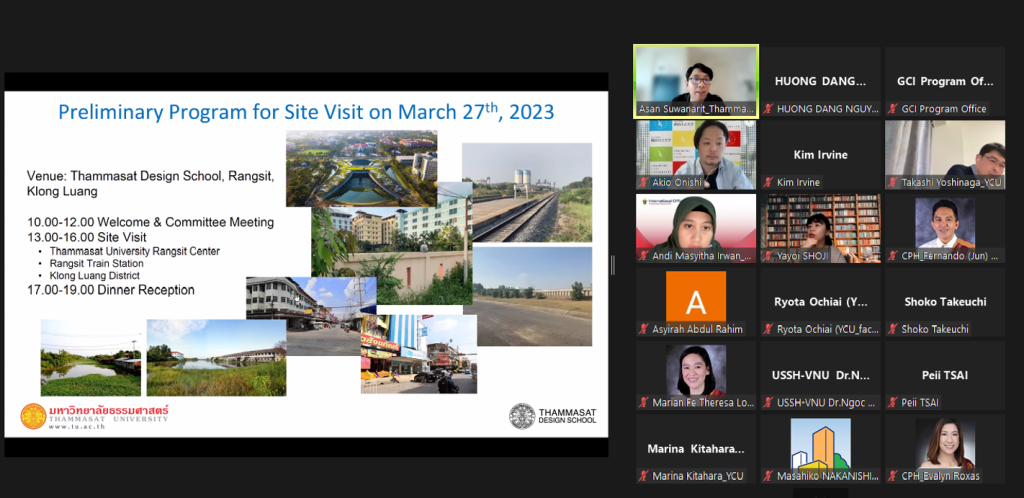Screen dimensions: 1024x498
Task: Expand the gallery page arrow at bottom
Action: pos(820,493)
